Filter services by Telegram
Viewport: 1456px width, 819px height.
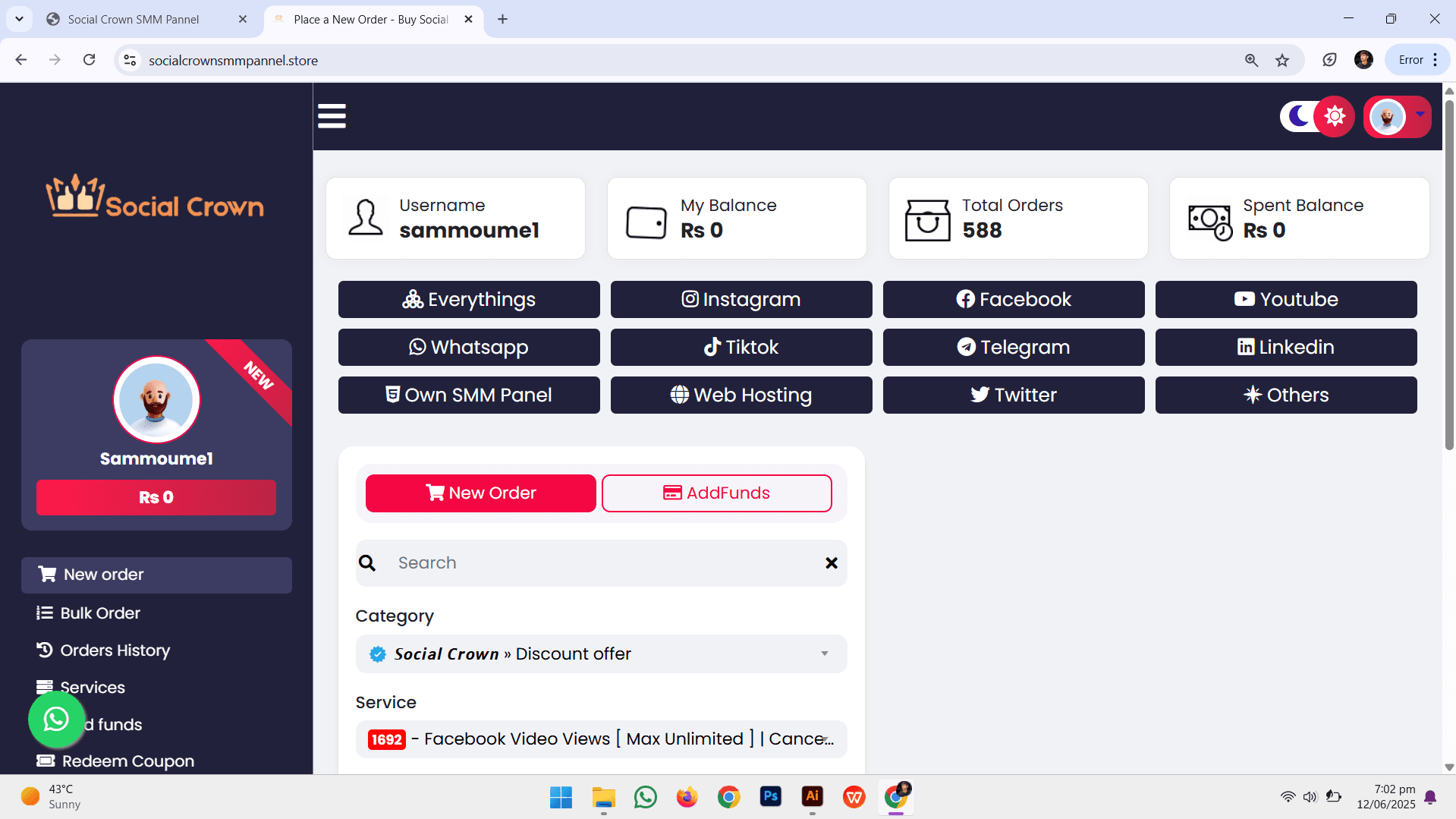click(x=1014, y=347)
